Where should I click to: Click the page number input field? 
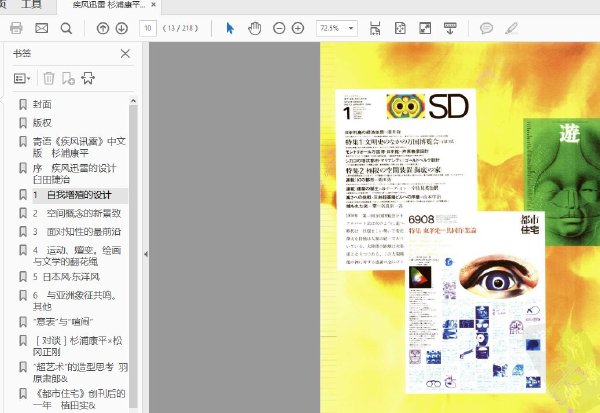[148, 28]
